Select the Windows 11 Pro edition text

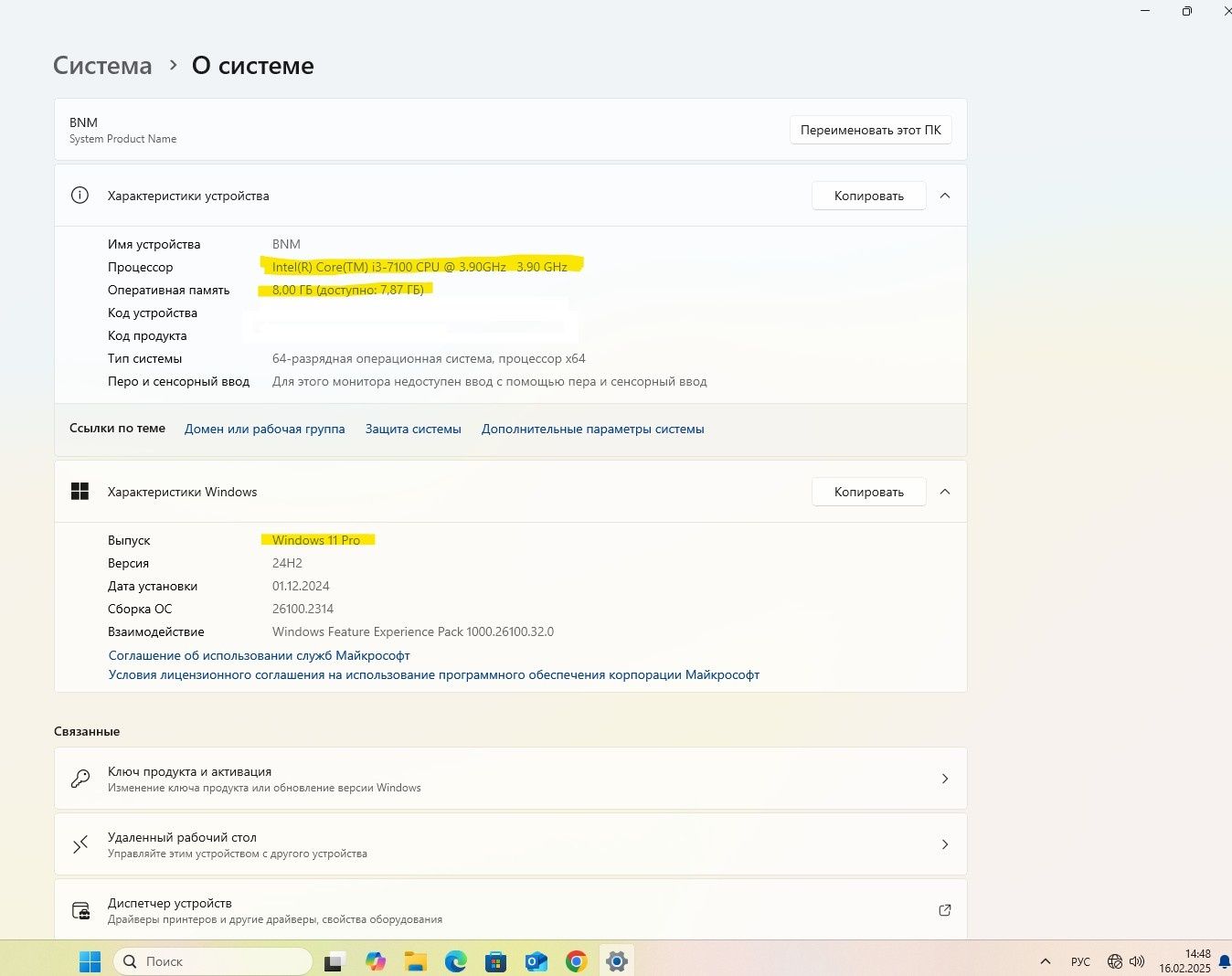click(316, 540)
